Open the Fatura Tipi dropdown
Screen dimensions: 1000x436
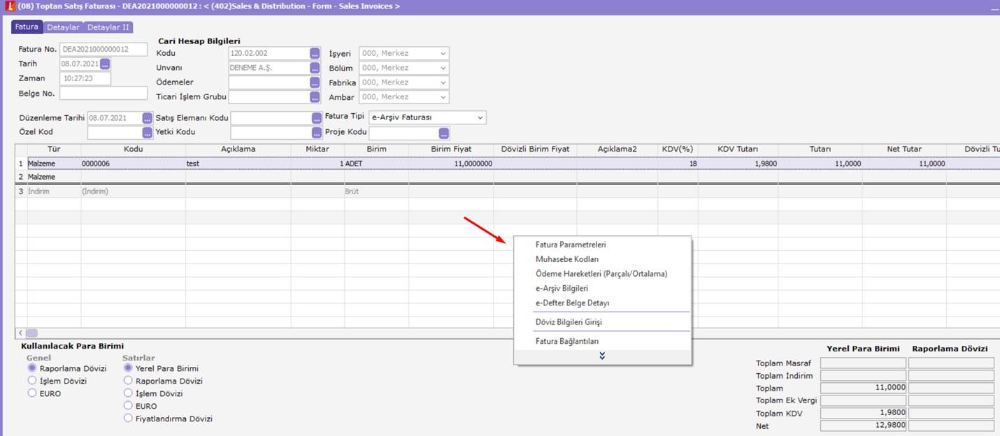pos(427,117)
